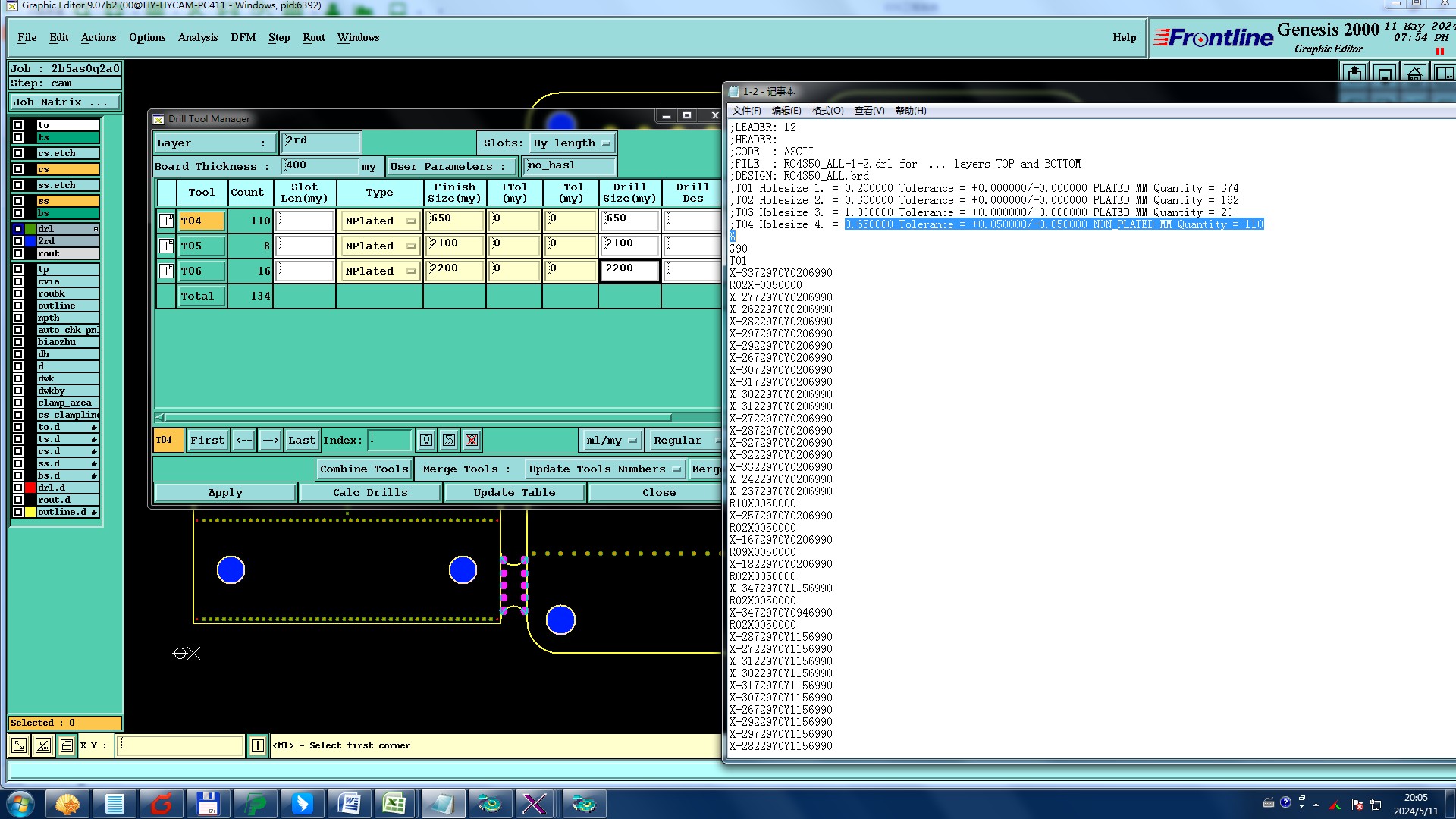Image resolution: width=1456 pixels, height=819 pixels.
Task: Toggle the checkbox for the outline layer
Action: tap(18, 306)
